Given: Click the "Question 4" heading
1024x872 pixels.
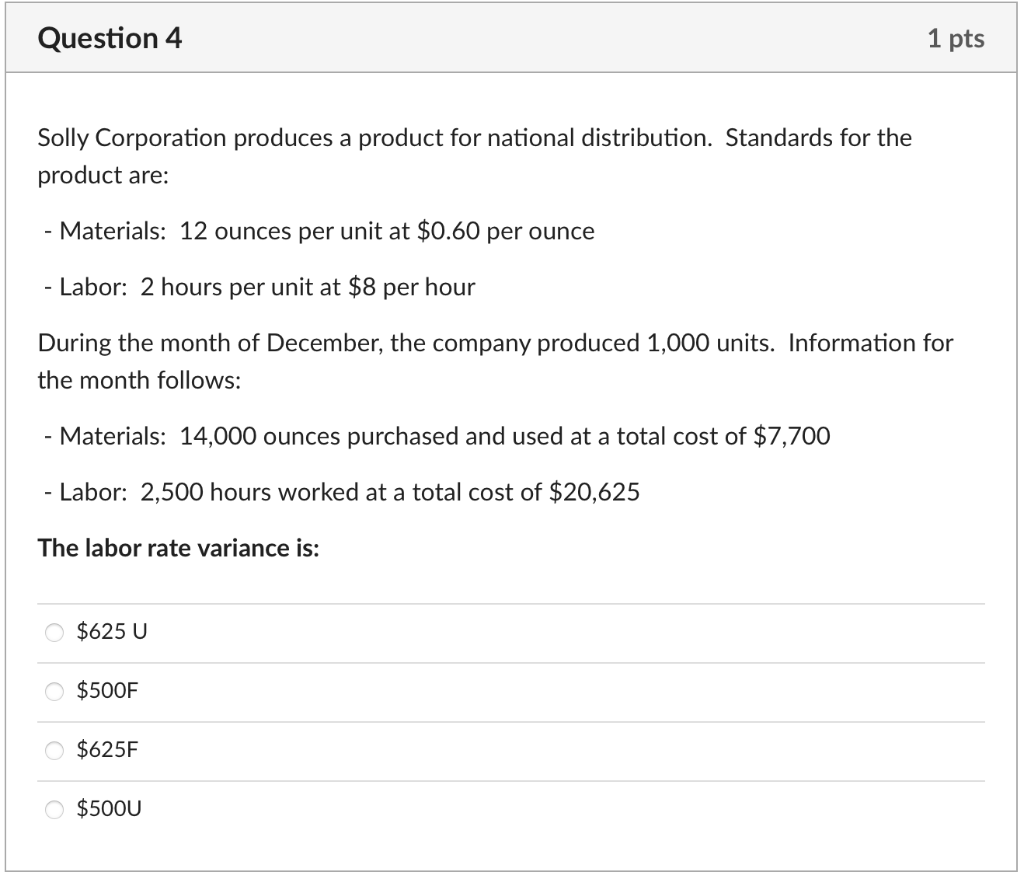Looking at the screenshot, I should (x=110, y=39).
